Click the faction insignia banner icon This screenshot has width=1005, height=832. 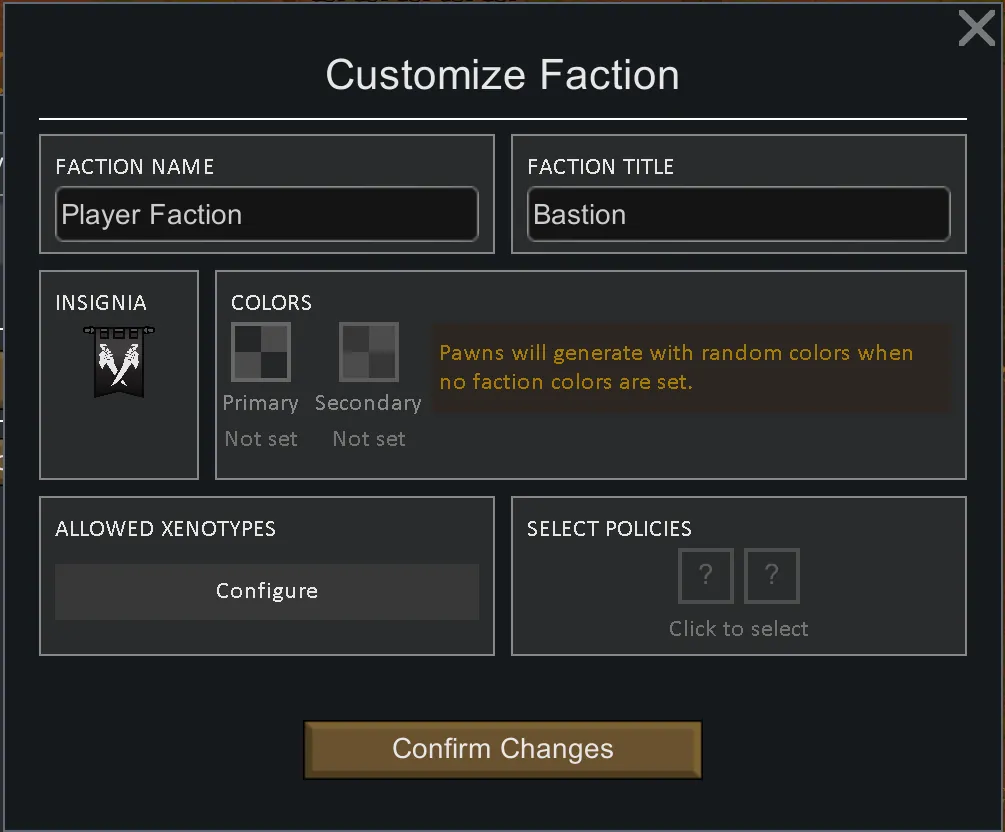tap(119, 361)
